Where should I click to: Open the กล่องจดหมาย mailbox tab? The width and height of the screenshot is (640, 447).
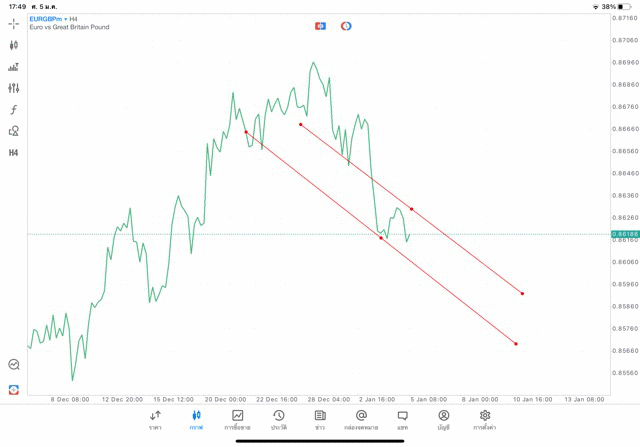[361, 420]
